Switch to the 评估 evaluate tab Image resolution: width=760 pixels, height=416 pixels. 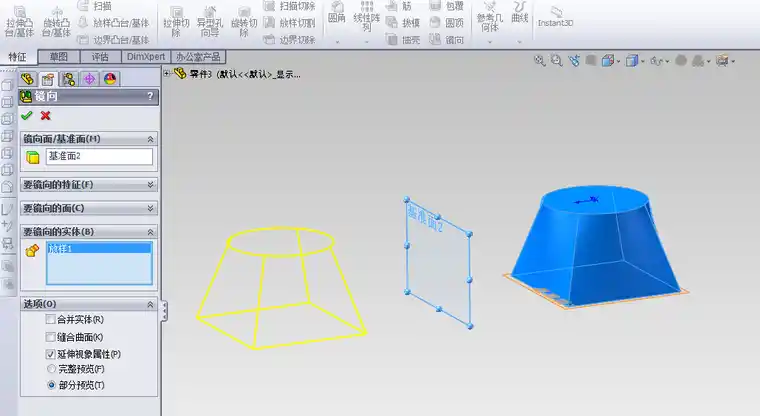[100, 57]
